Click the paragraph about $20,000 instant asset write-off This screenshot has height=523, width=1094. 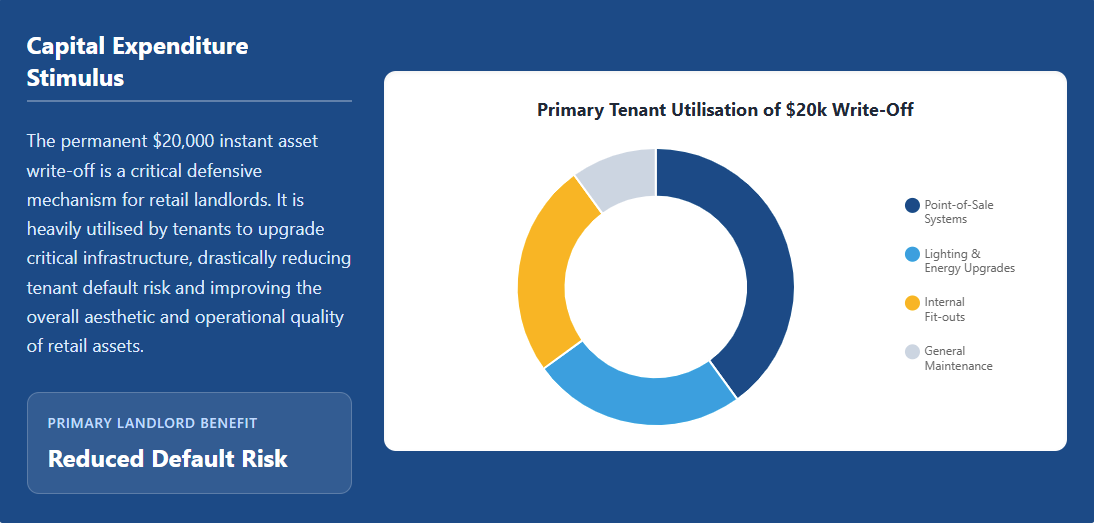[188, 243]
